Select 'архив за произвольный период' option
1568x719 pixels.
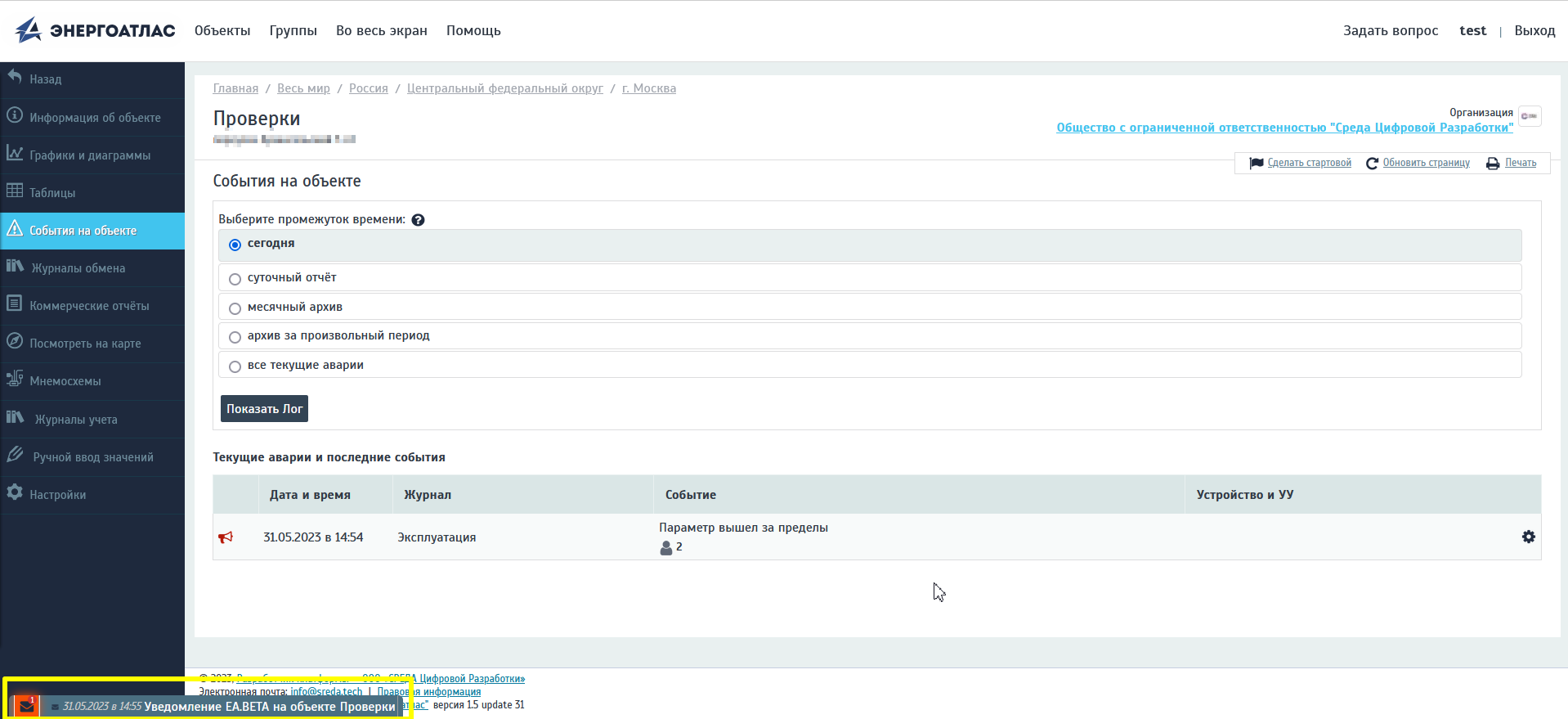235,337
